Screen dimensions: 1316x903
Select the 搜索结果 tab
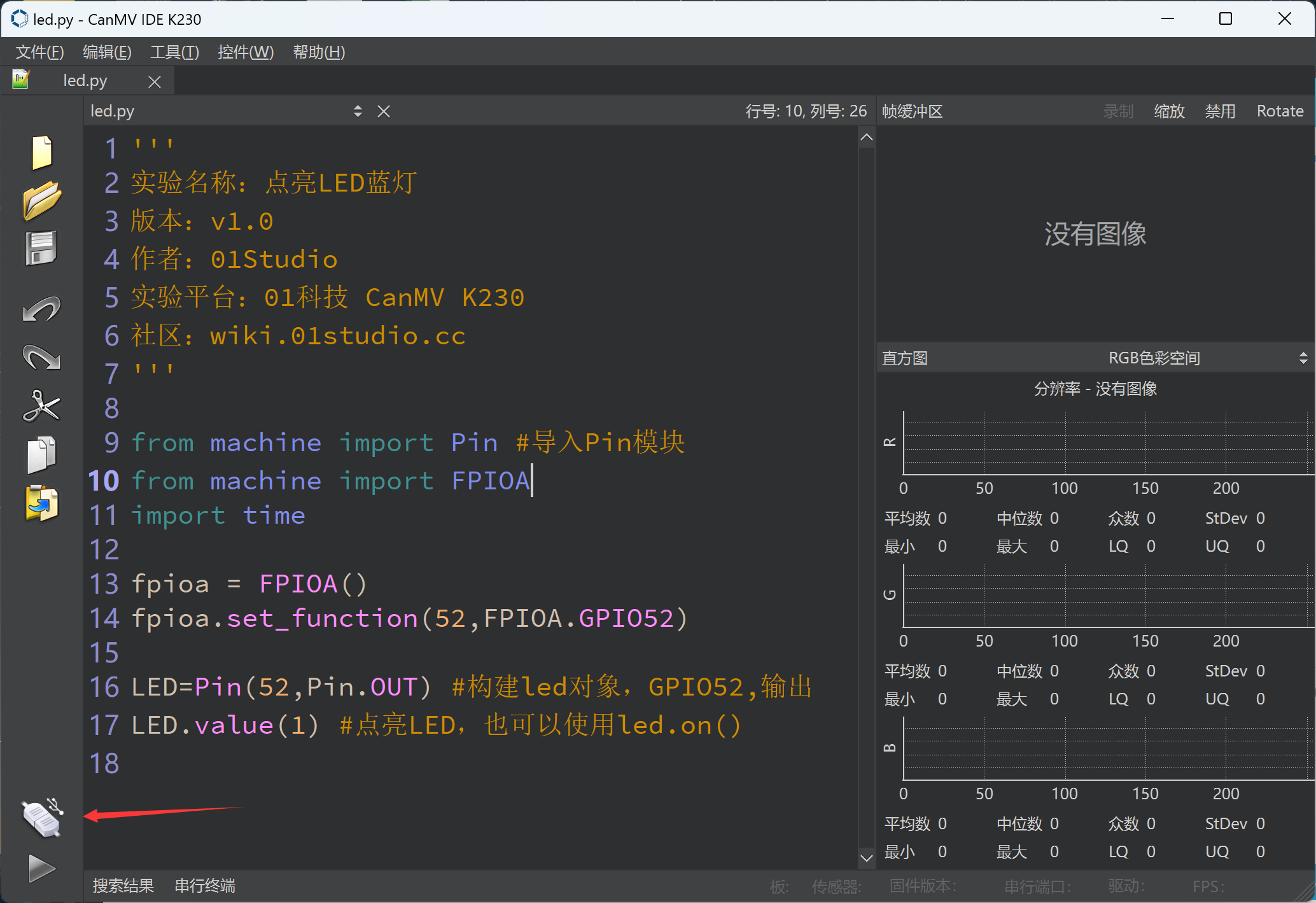[118, 884]
